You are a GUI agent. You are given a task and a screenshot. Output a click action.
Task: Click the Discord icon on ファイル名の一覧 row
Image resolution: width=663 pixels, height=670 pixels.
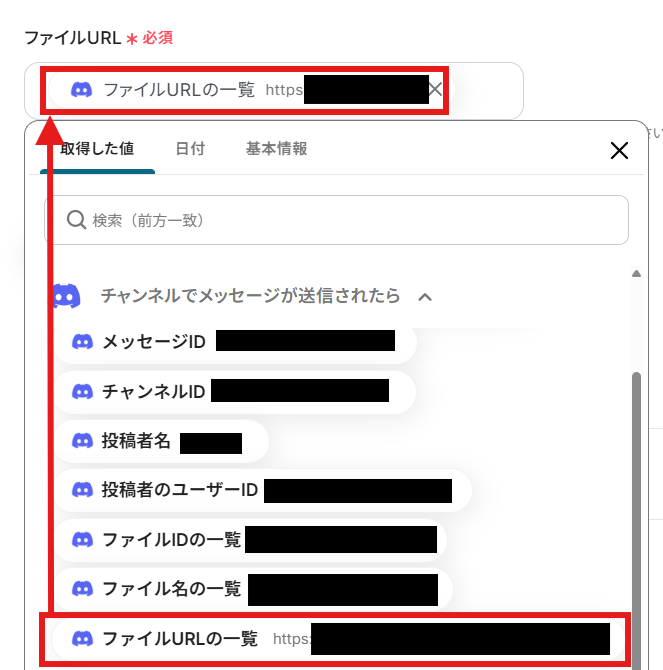[82, 589]
